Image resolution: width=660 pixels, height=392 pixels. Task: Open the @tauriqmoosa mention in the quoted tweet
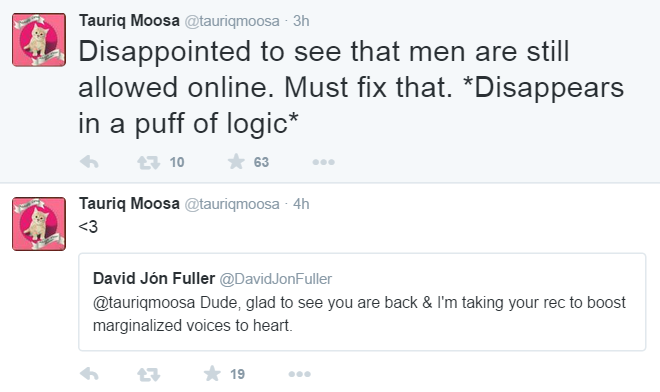[x=144, y=303]
